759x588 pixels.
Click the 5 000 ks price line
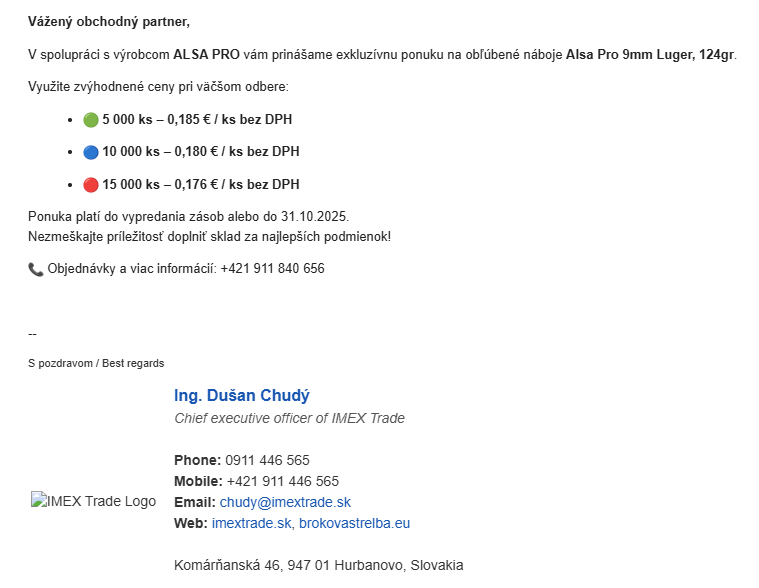(197, 120)
